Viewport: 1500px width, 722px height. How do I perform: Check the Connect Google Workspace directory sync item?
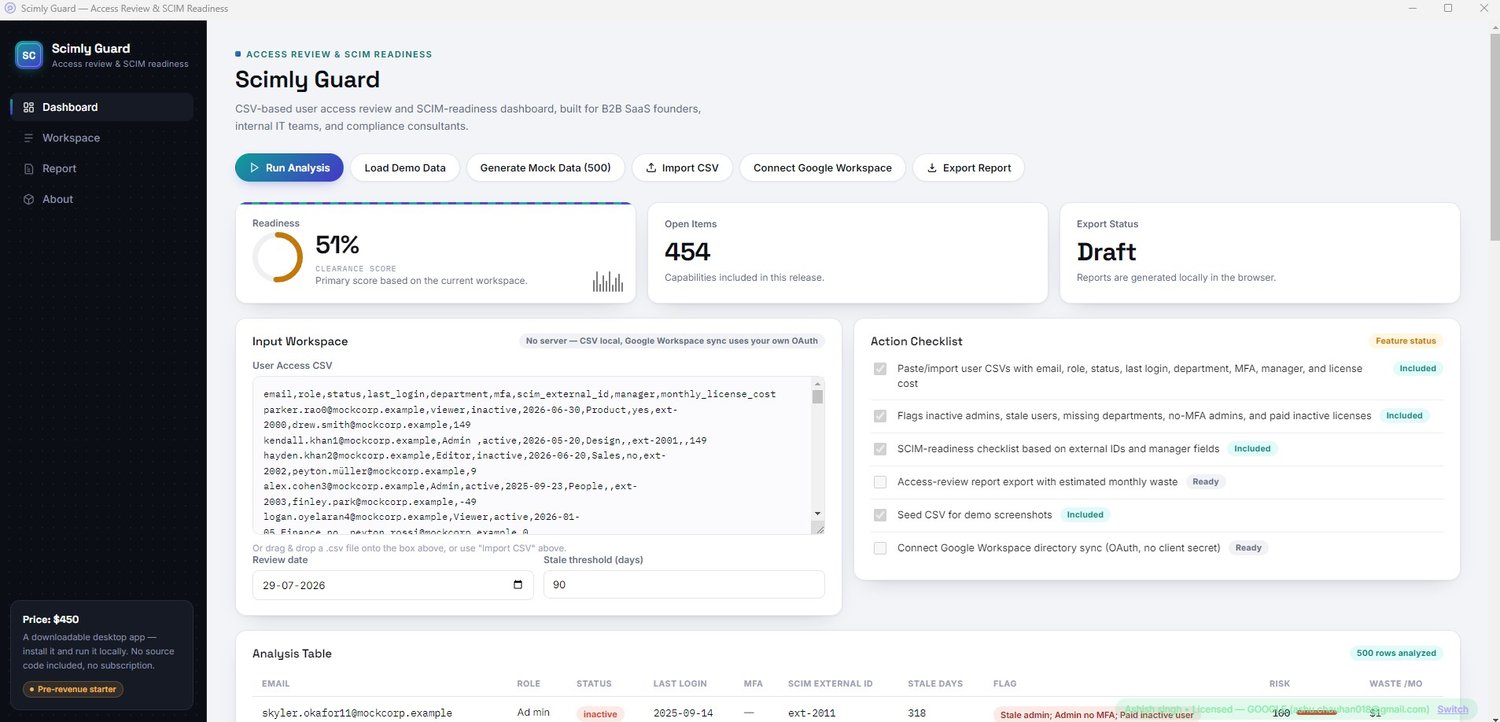click(x=880, y=548)
